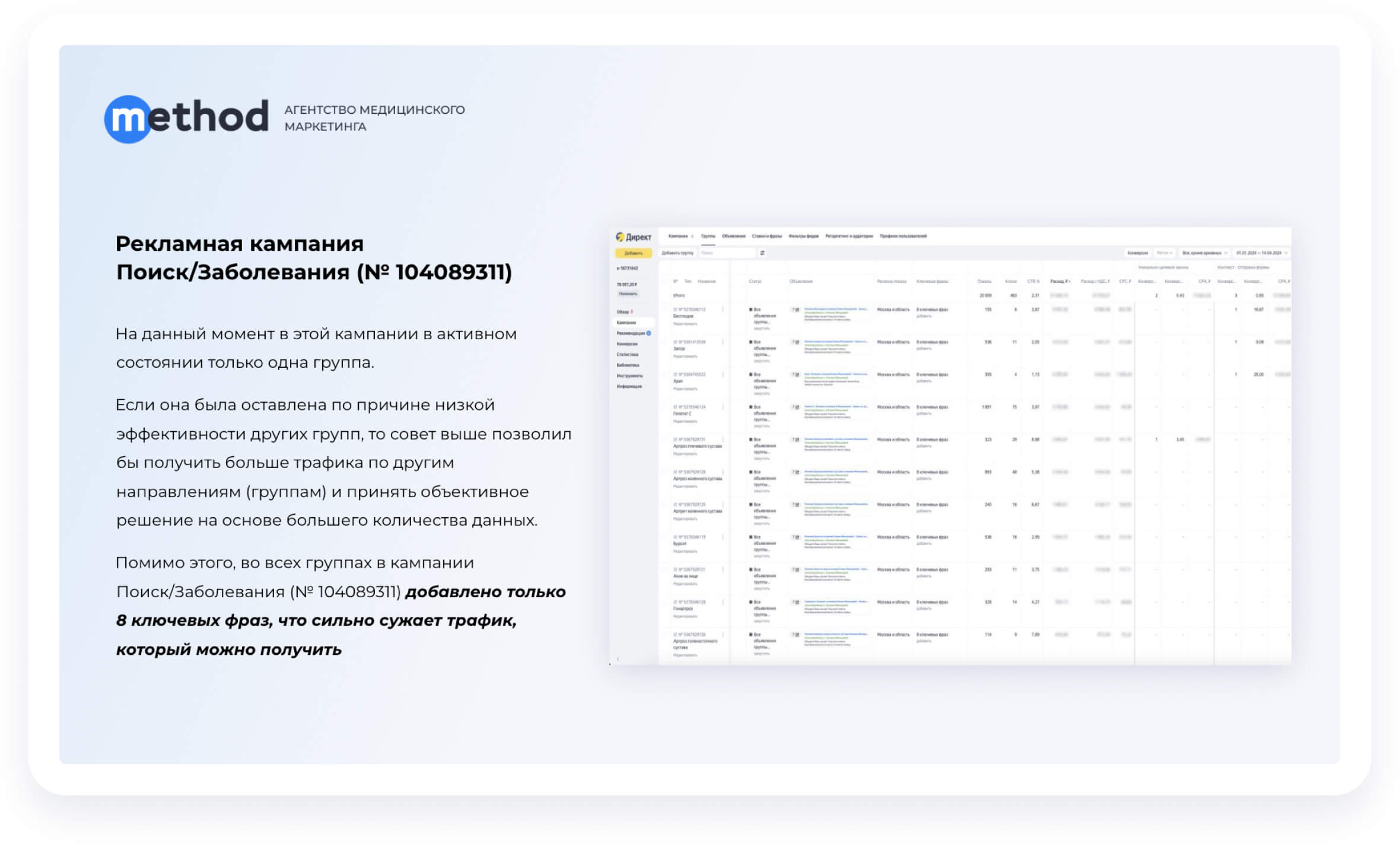Click the Клики column header
The image size is (1400, 860).
(x=1011, y=282)
